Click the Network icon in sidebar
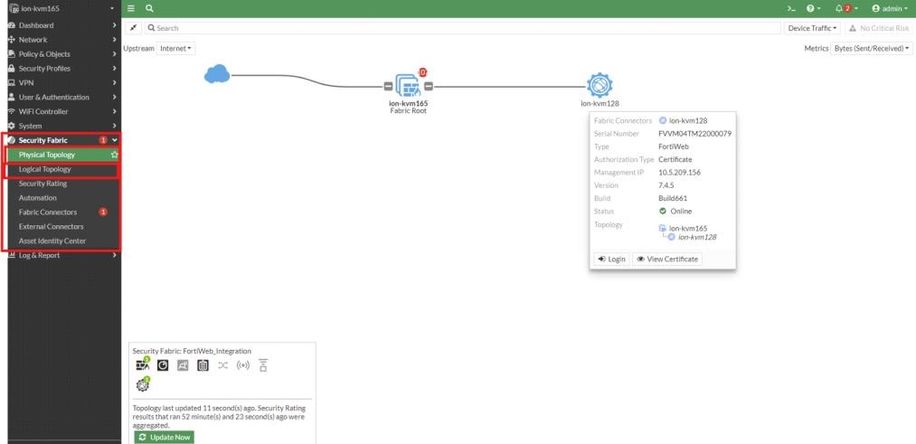This screenshot has height=444, width=916. [11, 40]
